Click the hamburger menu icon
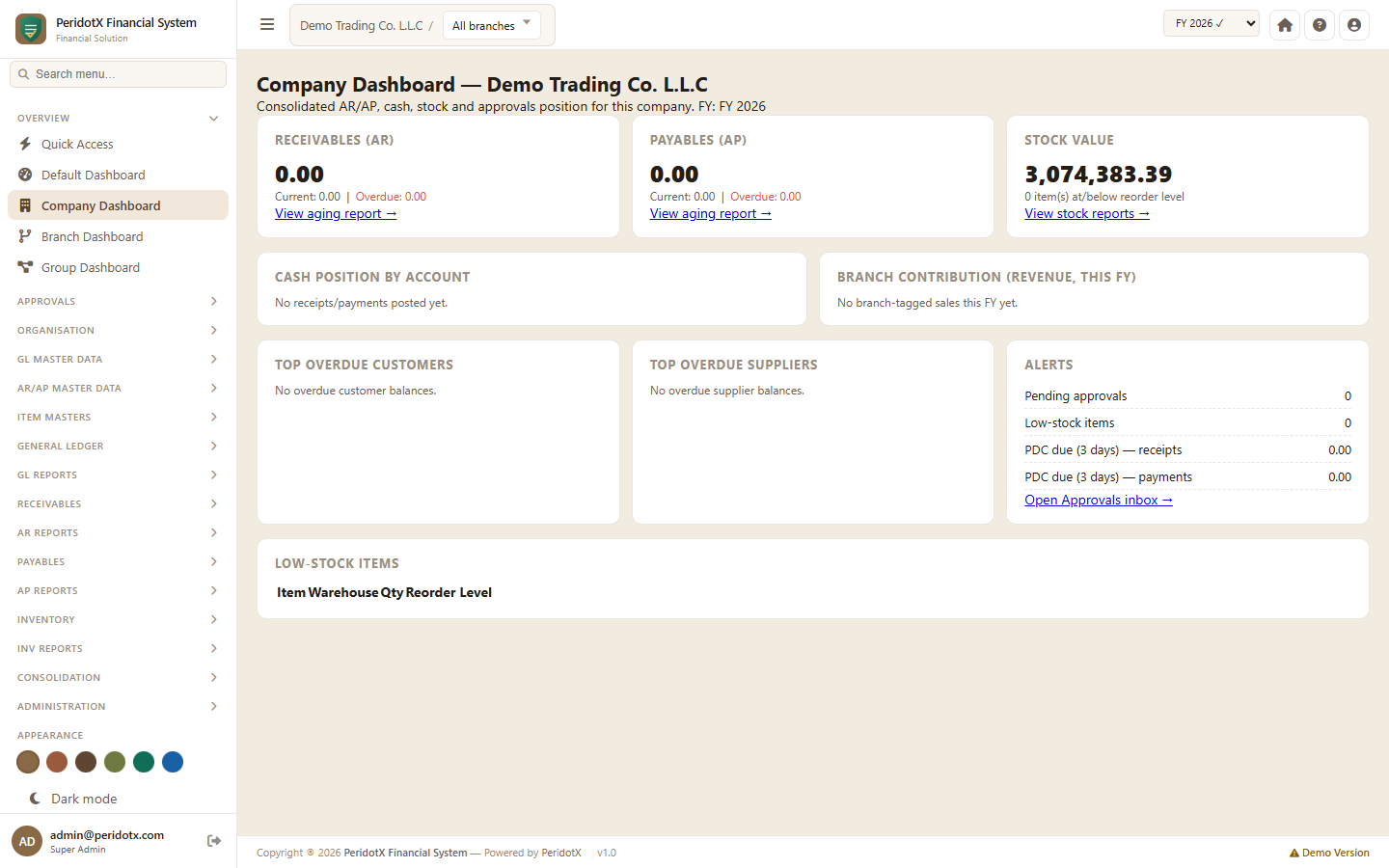 (267, 25)
